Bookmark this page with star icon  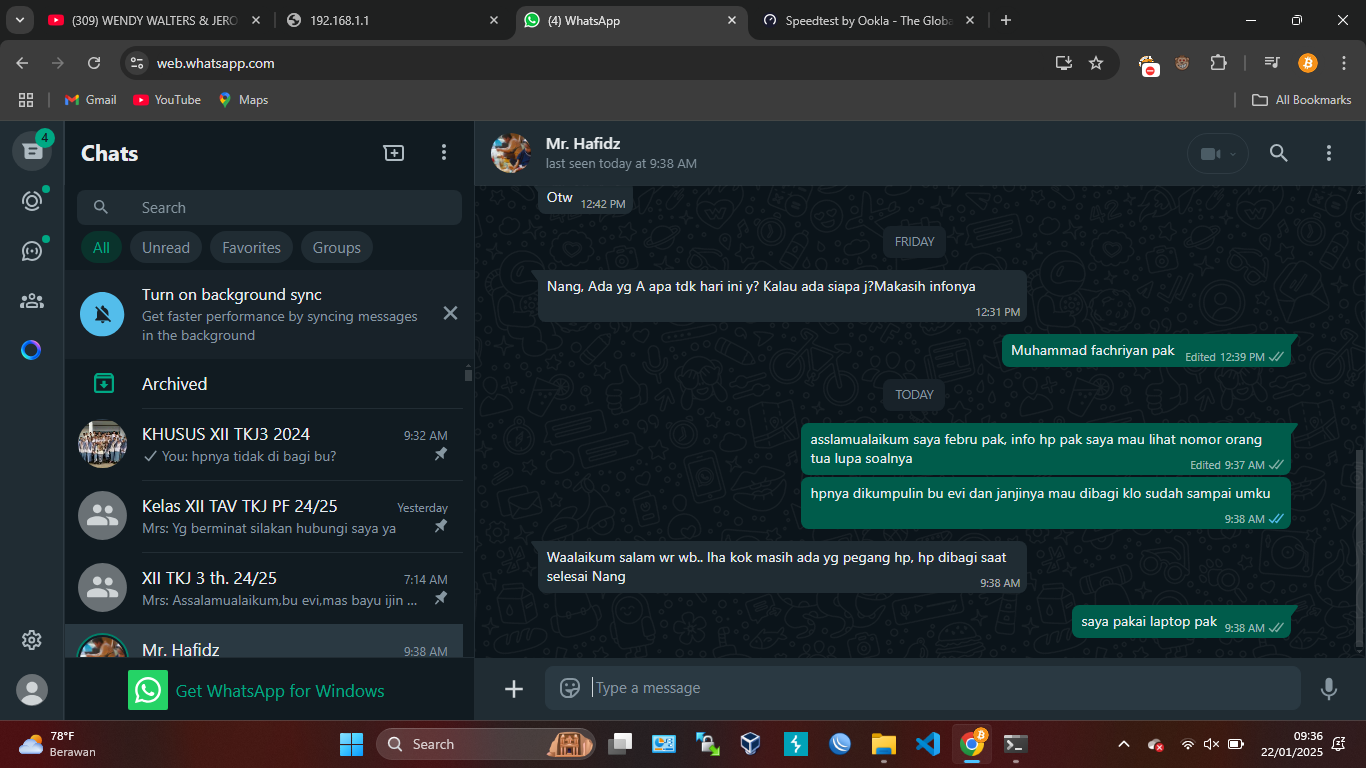coord(1096,63)
